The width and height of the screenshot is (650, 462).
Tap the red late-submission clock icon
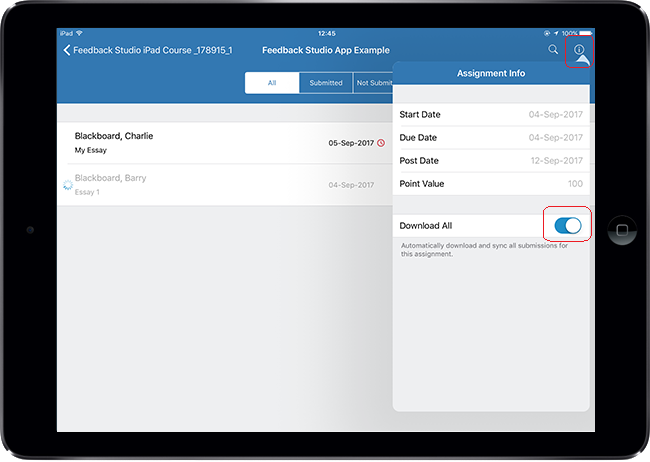(381, 143)
